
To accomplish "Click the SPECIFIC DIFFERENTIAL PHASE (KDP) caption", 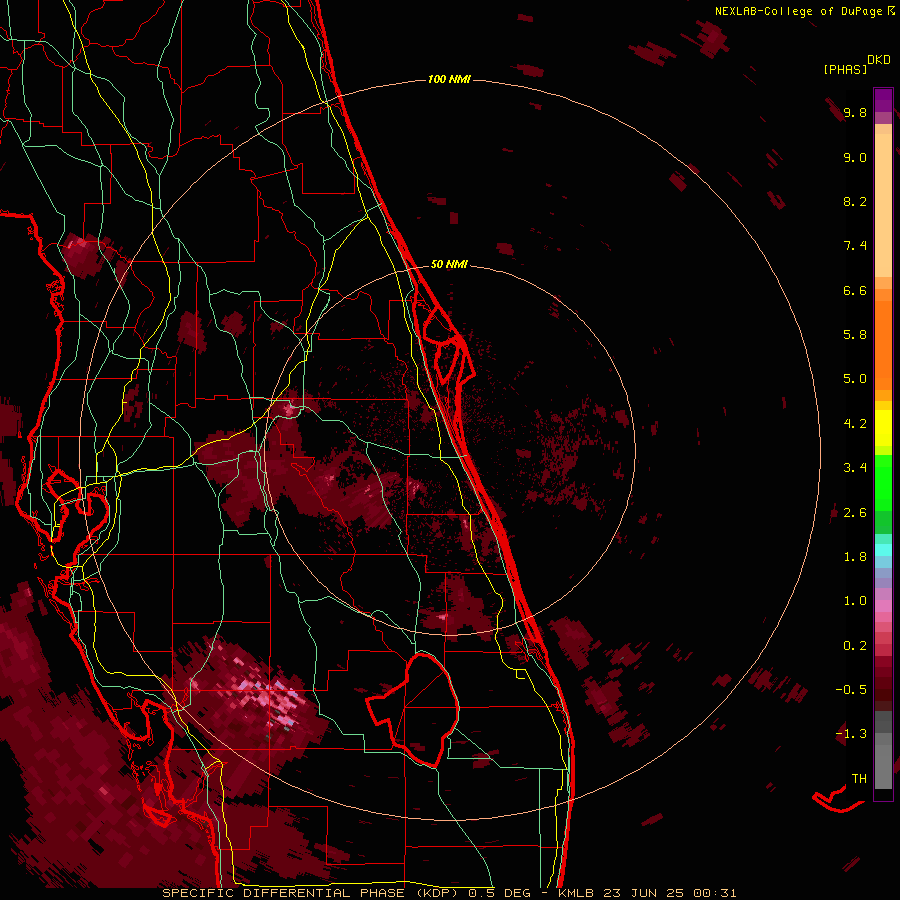I will (310, 893).
